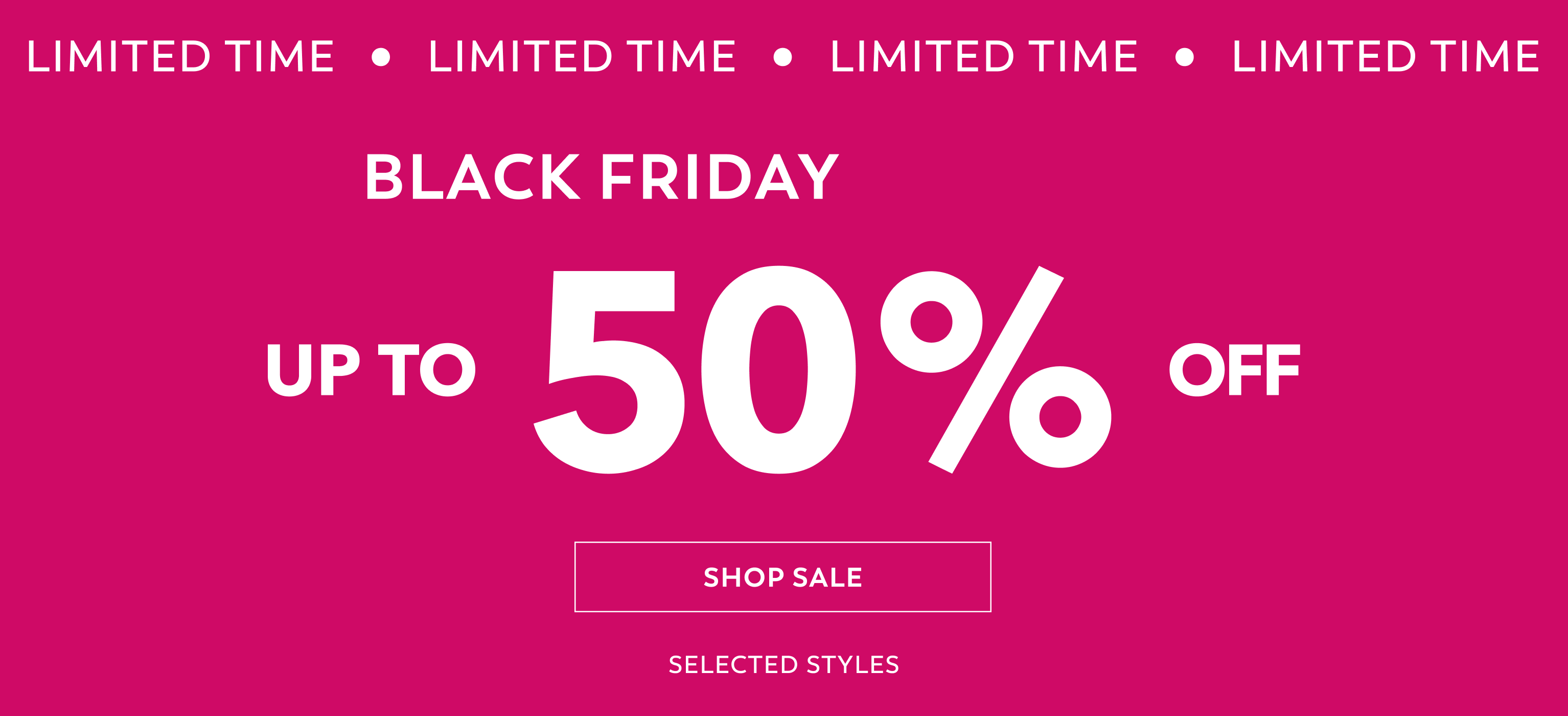Click the word STYLES below the button
The image size is (1568, 716).
point(852,664)
